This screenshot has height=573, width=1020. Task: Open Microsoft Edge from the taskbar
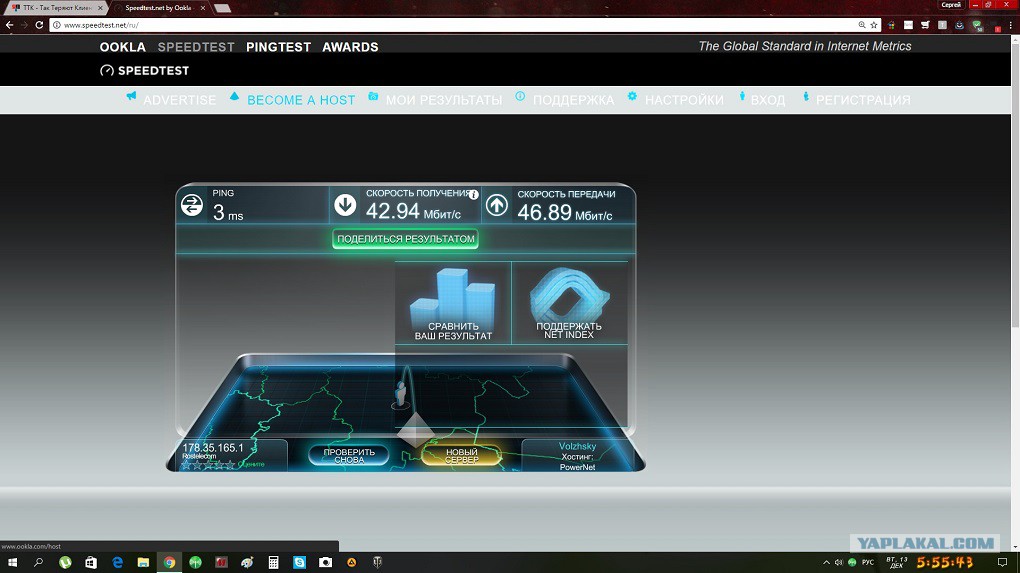[117, 562]
